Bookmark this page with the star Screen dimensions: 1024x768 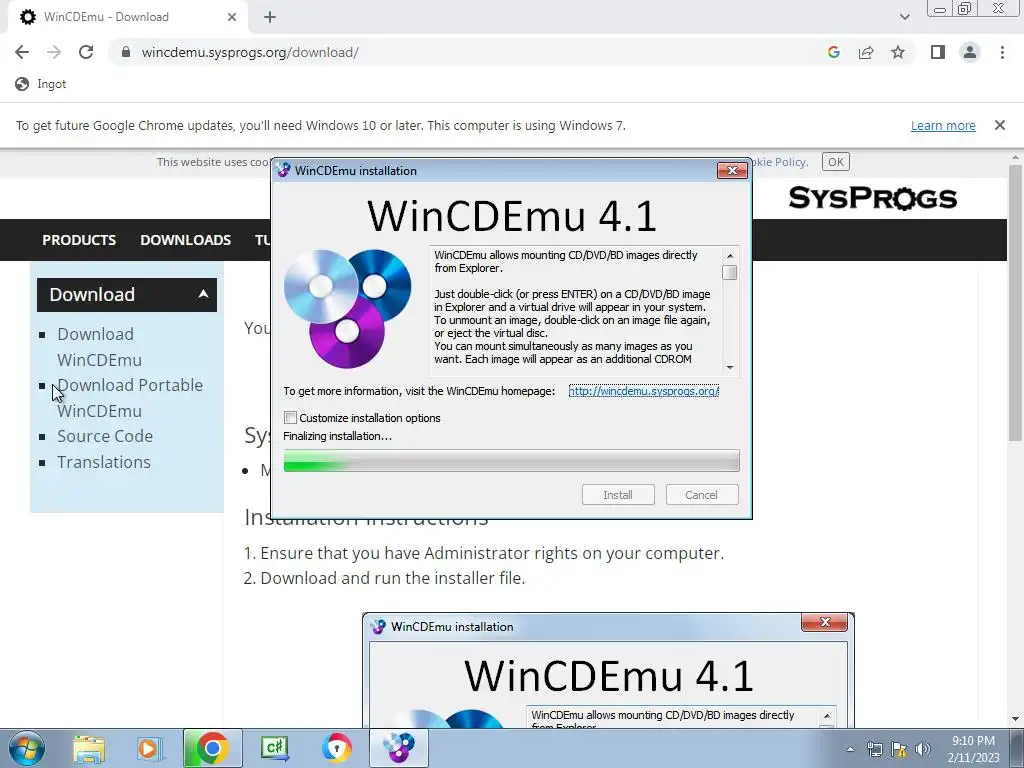click(x=898, y=52)
